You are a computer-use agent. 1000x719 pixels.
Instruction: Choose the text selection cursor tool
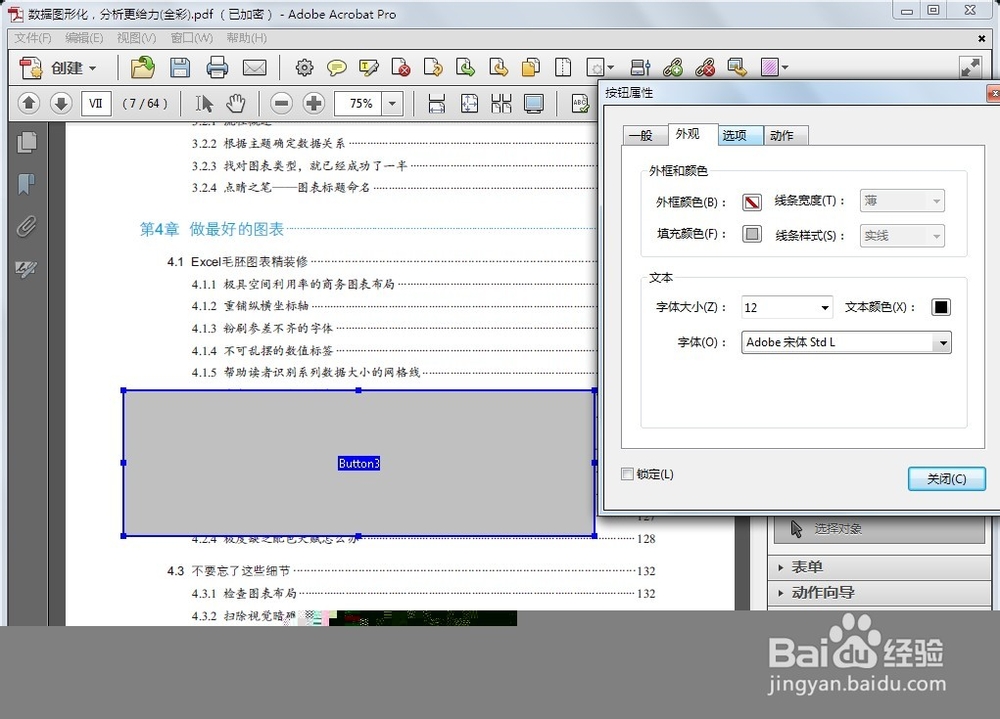(203, 103)
